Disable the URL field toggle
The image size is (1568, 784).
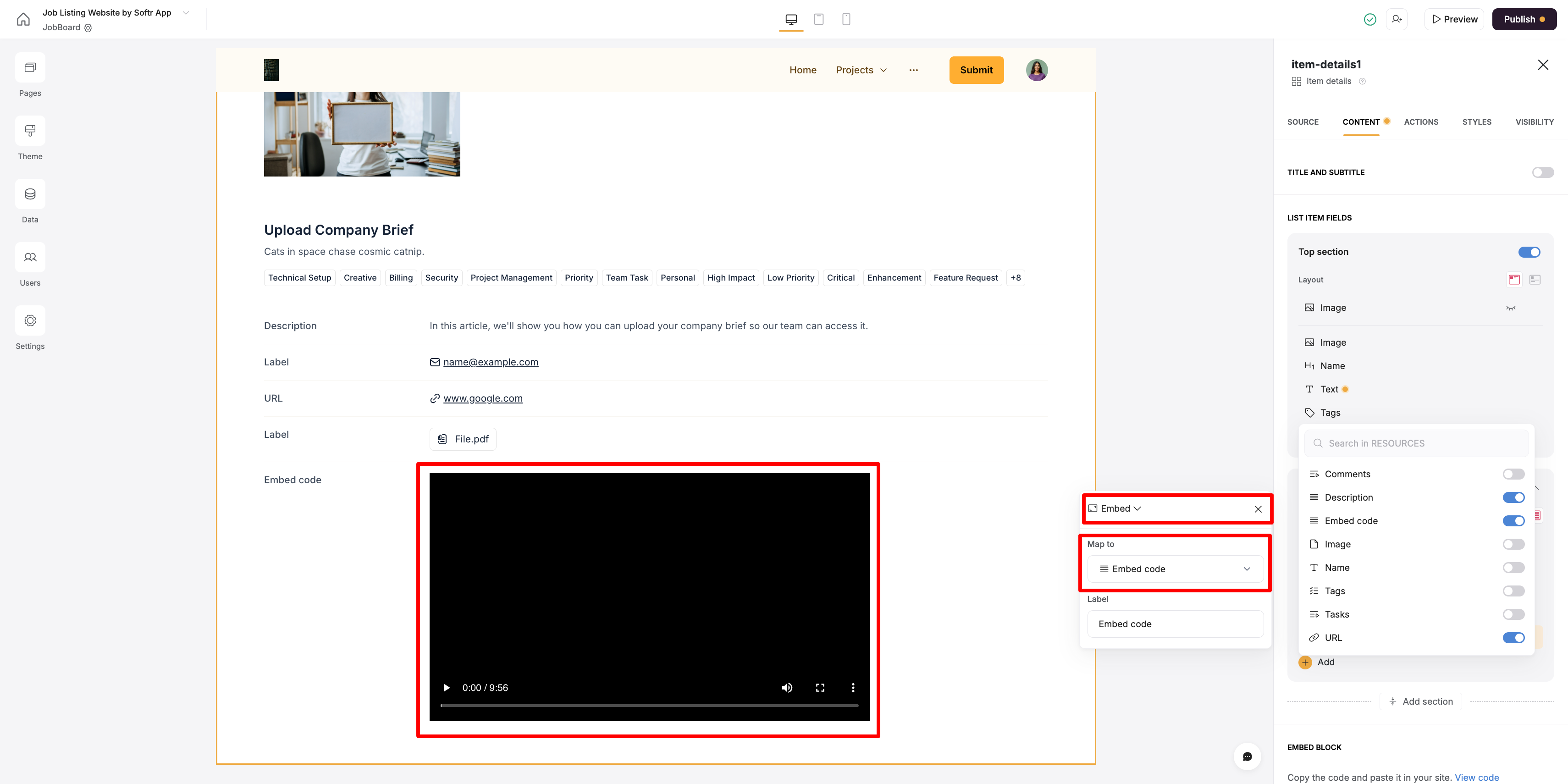point(1513,637)
